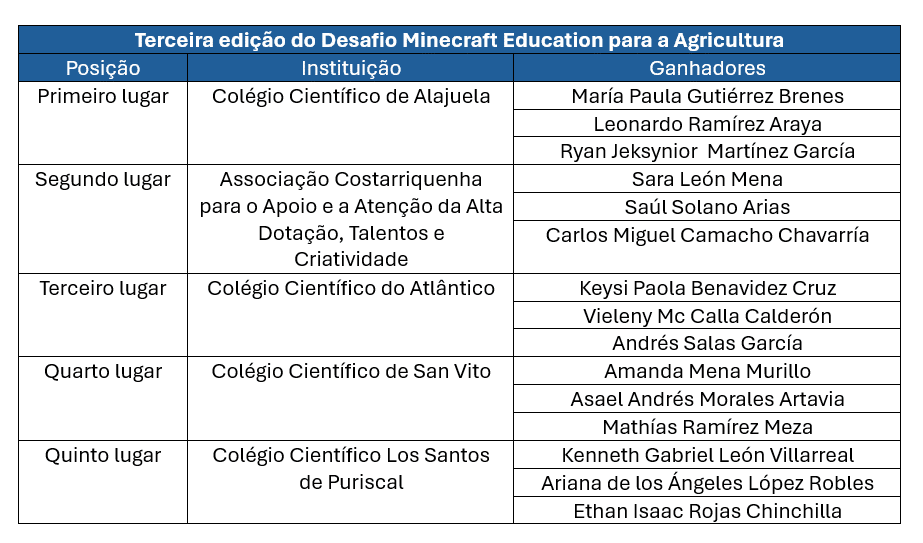Select Colégio Científico do Atlântico
Image resolution: width=923 pixels, height=543 pixels.
351,315
